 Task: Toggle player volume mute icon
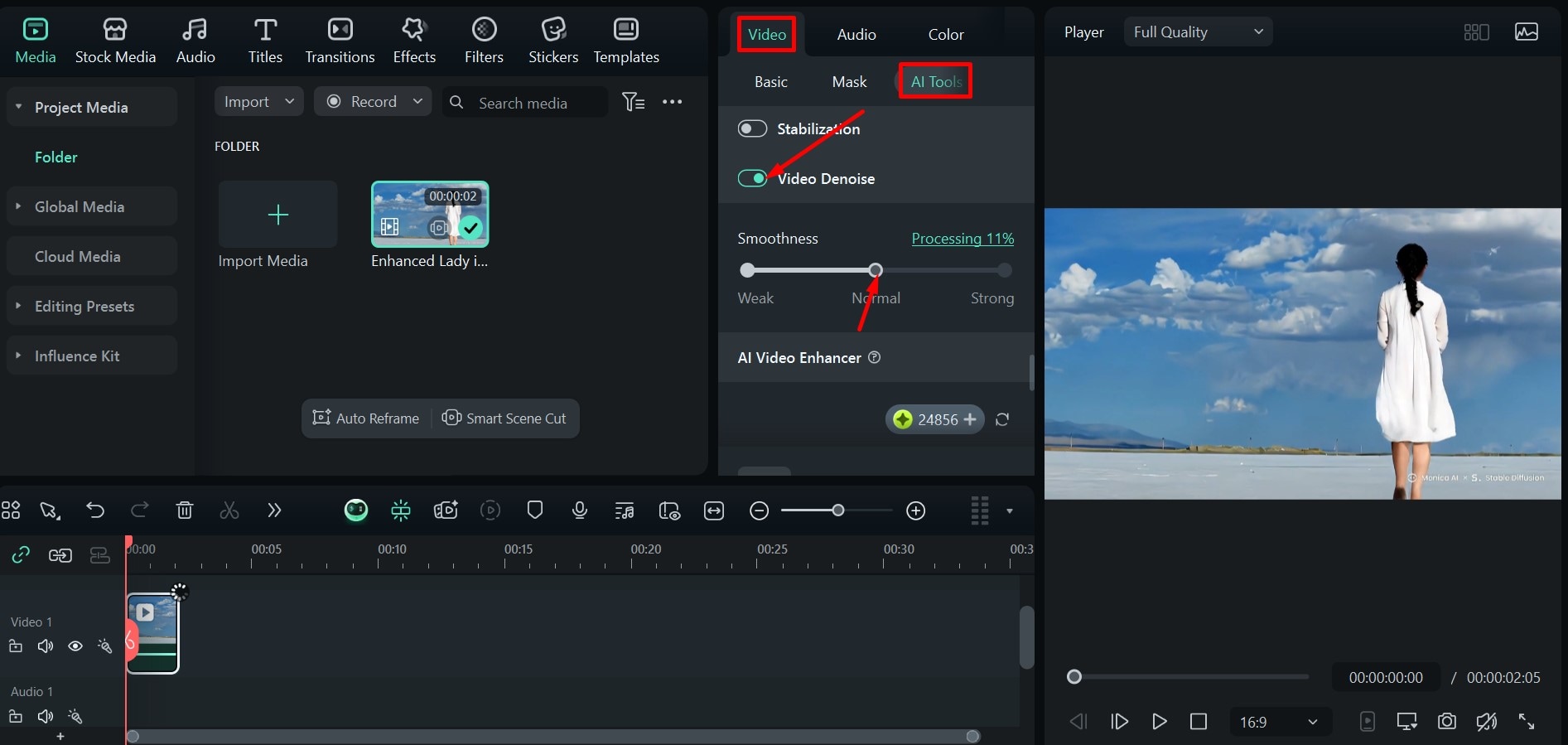[x=1486, y=721]
